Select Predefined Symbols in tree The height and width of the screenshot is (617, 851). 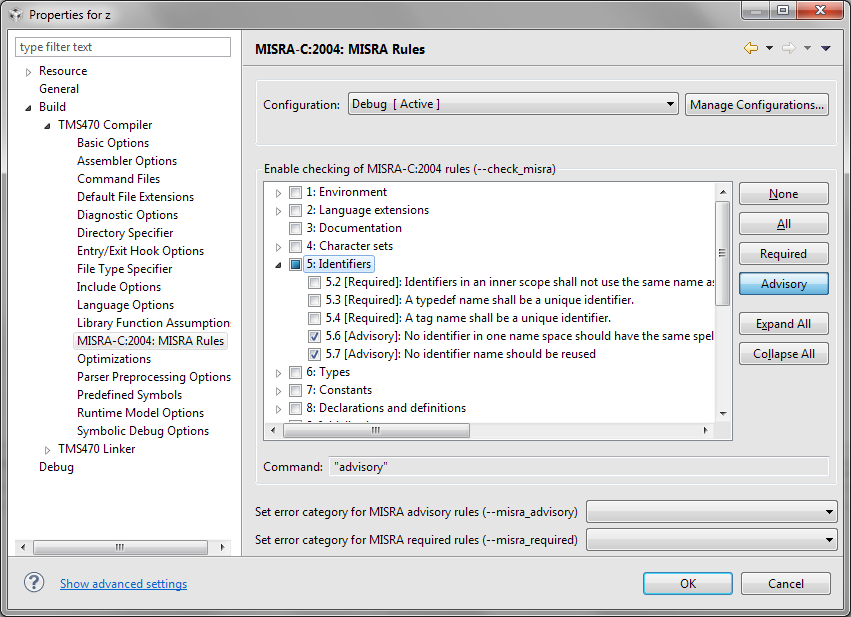(129, 395)
